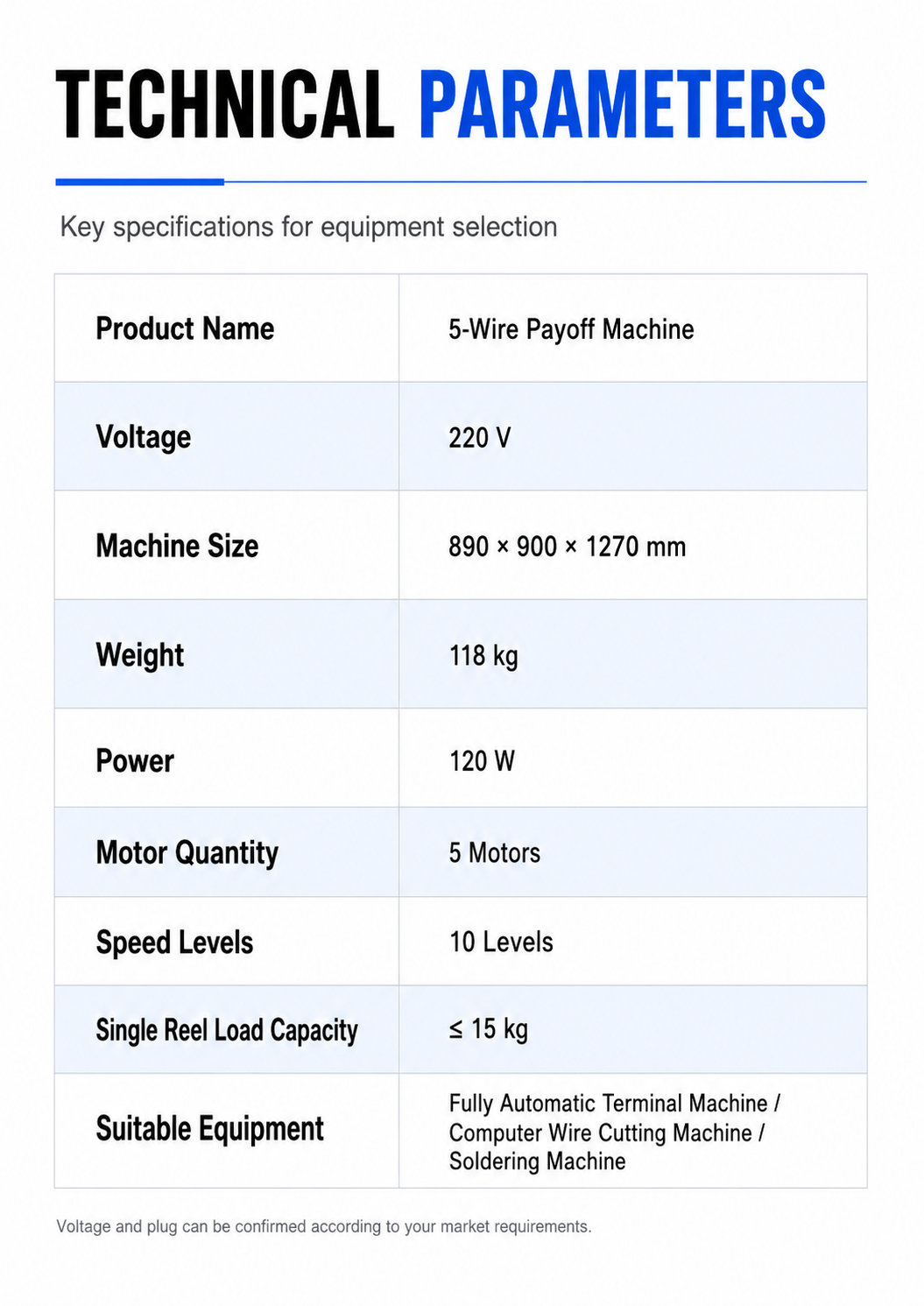Click the voltage and plug footnote
The image size is (924, 1306).
[324, 1226]
